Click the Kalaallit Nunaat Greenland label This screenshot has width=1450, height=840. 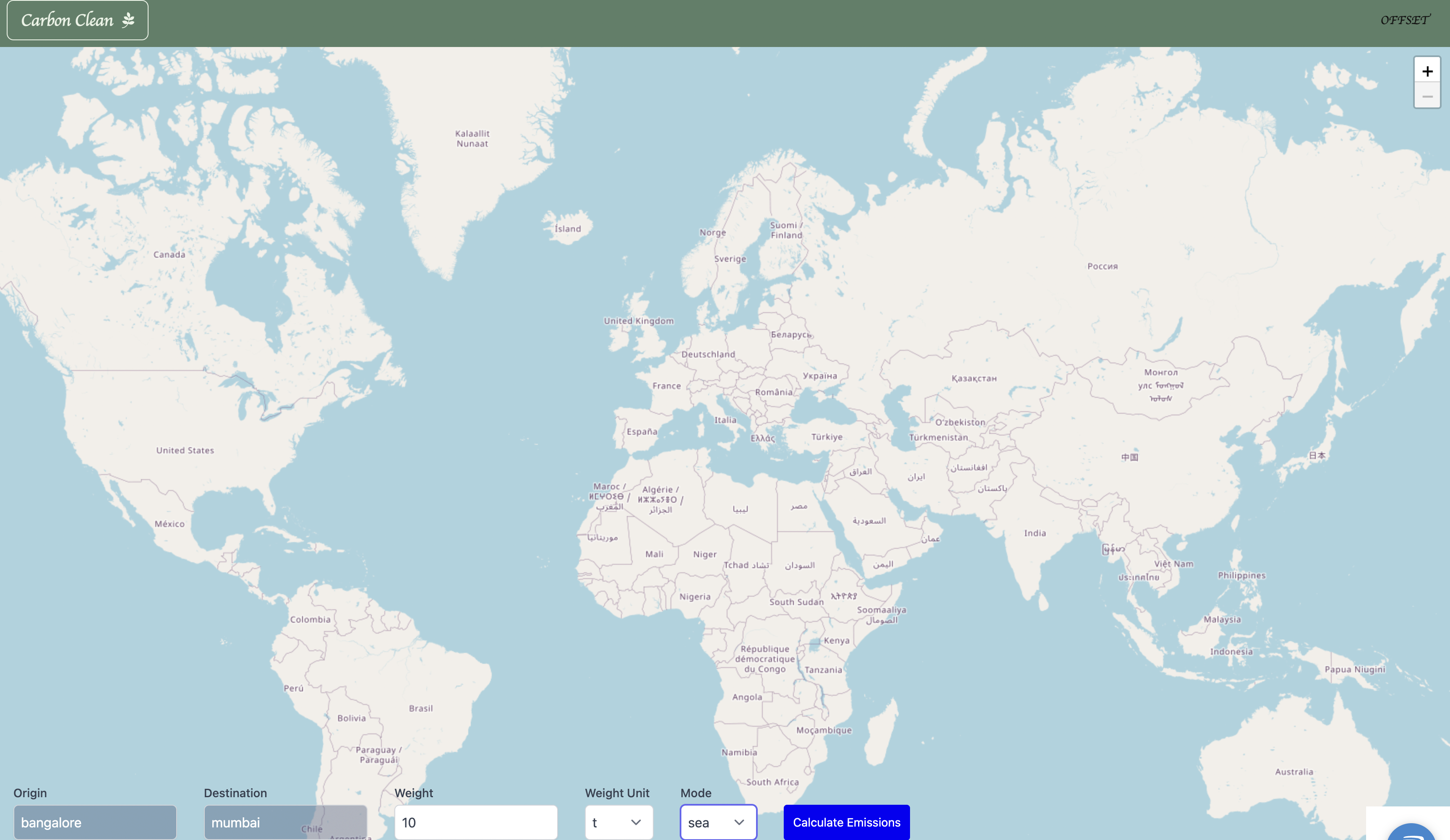pos(472,138)
